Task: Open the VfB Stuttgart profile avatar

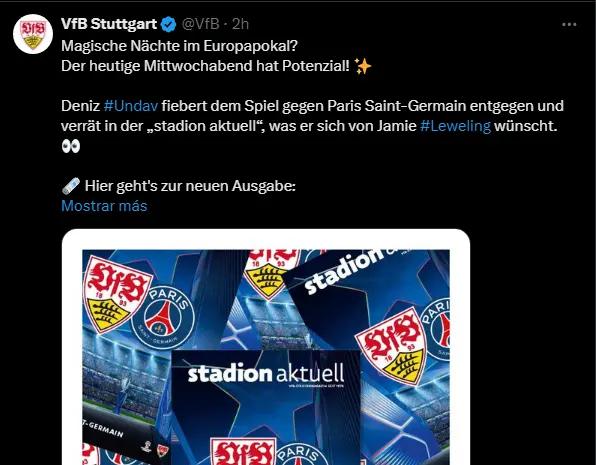Action: point(33,34)
